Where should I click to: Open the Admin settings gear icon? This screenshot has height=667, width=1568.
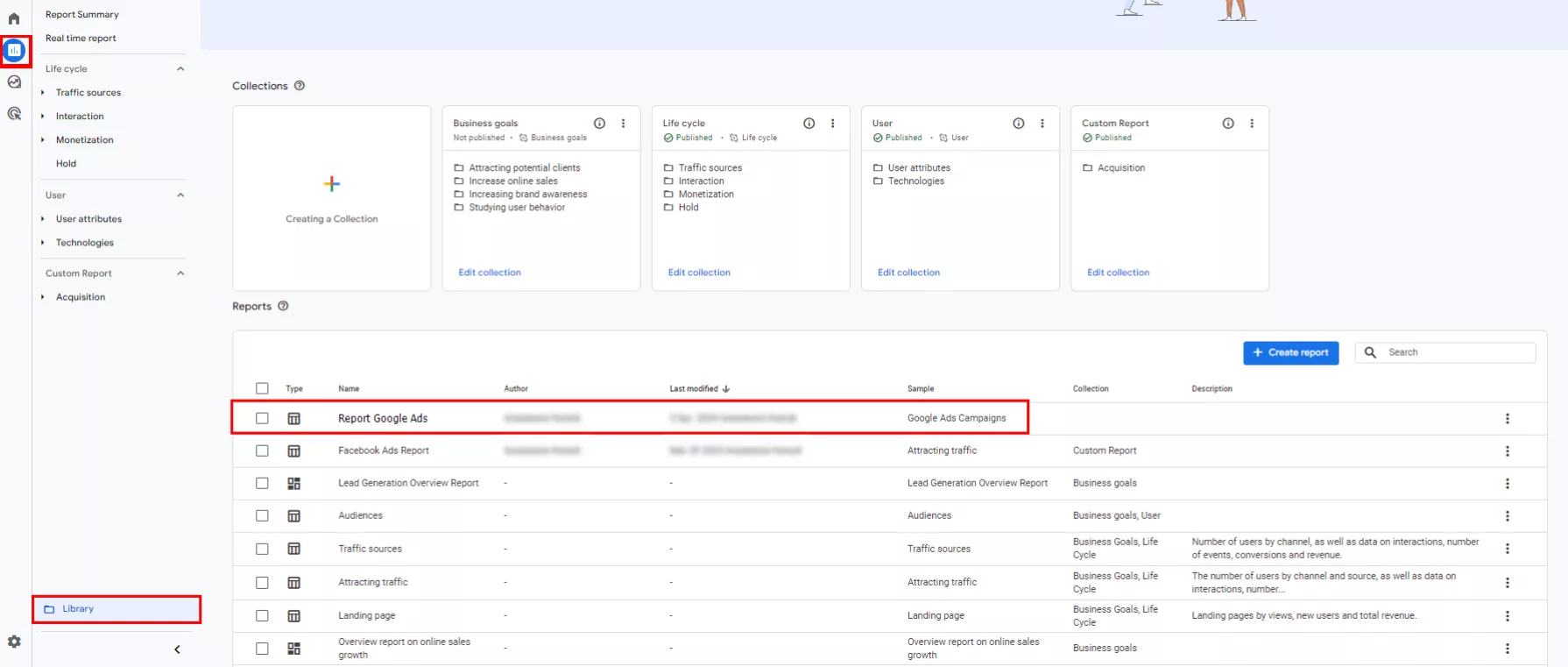pyautogui.click(x=14, y=642)
